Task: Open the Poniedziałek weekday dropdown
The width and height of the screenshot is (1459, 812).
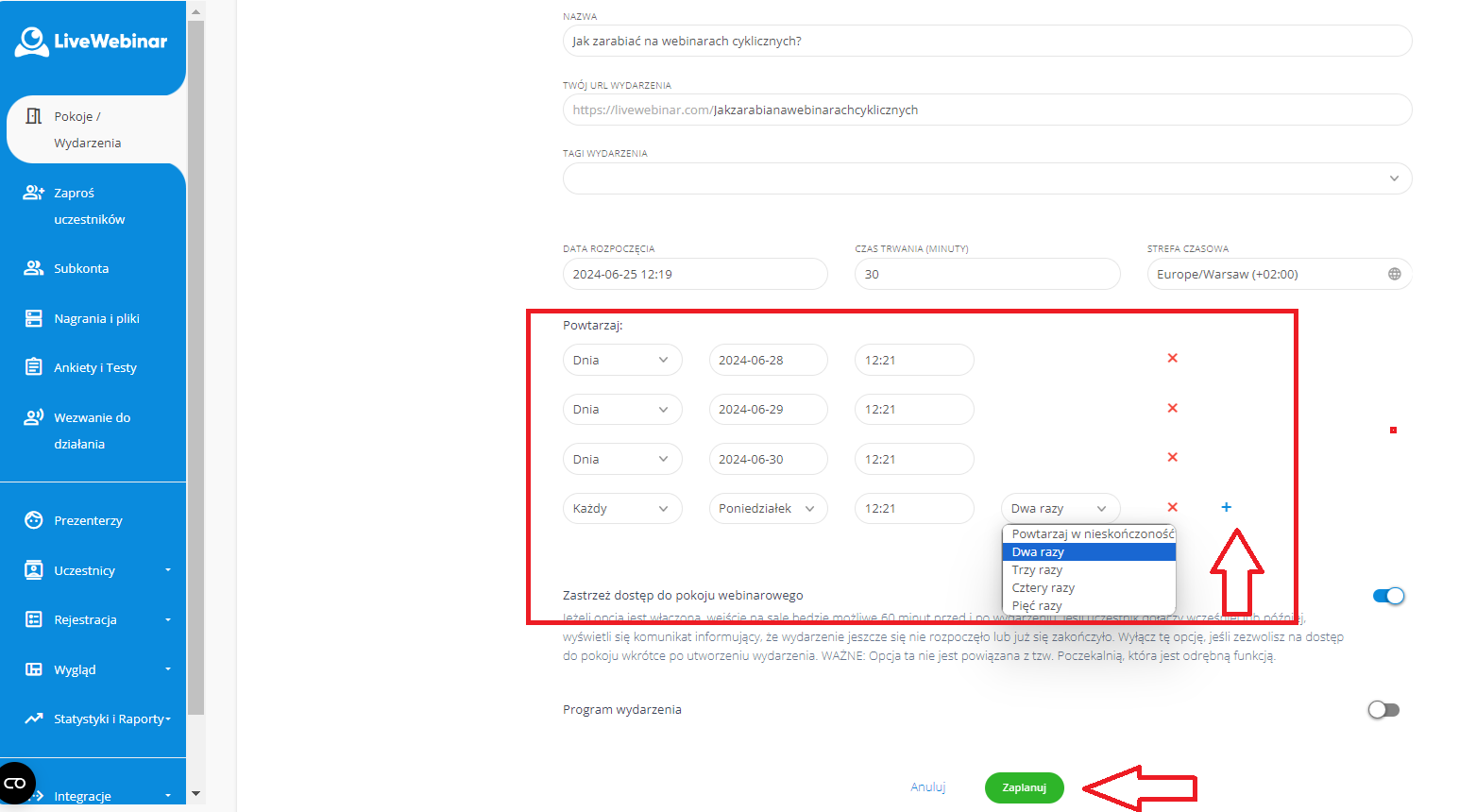Action: click(767, 509)
